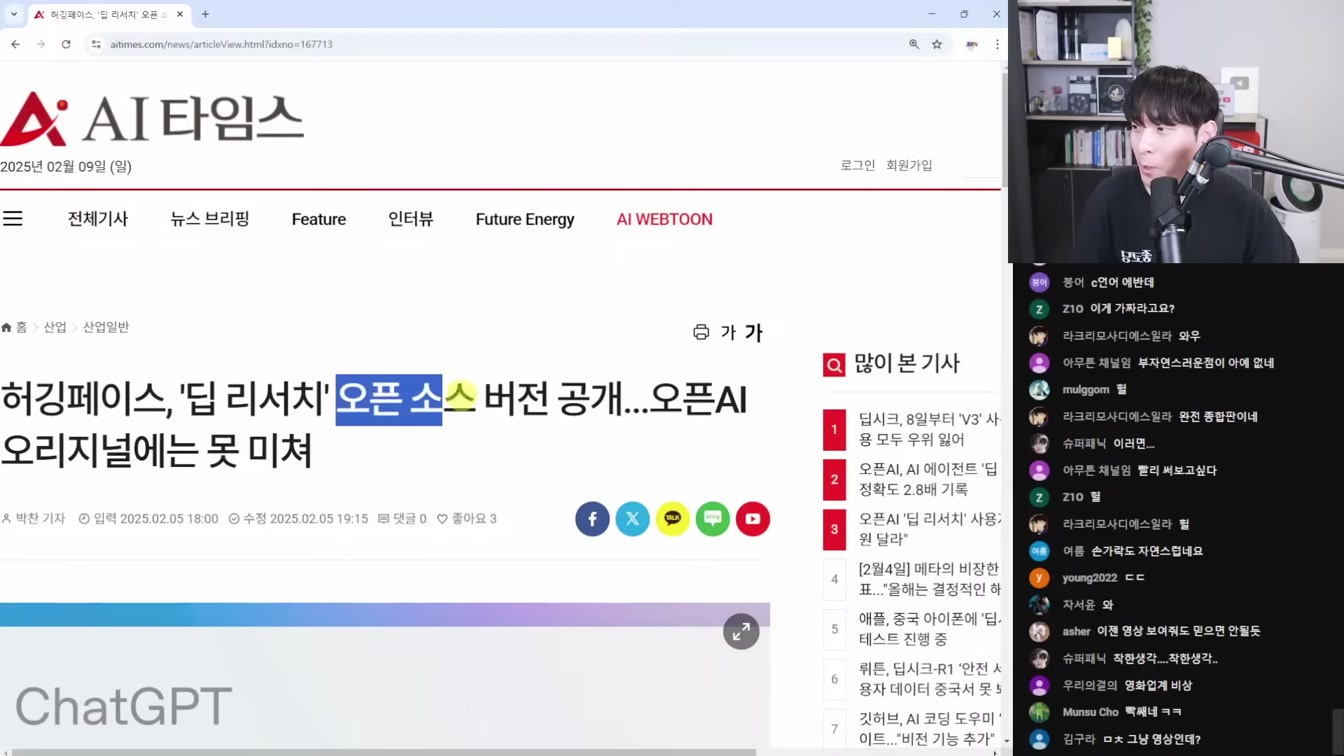The height and width of the screenshot is (756, 1344).
Task: Click the date text 2025년 02월 09일
Action: [66, 166]
